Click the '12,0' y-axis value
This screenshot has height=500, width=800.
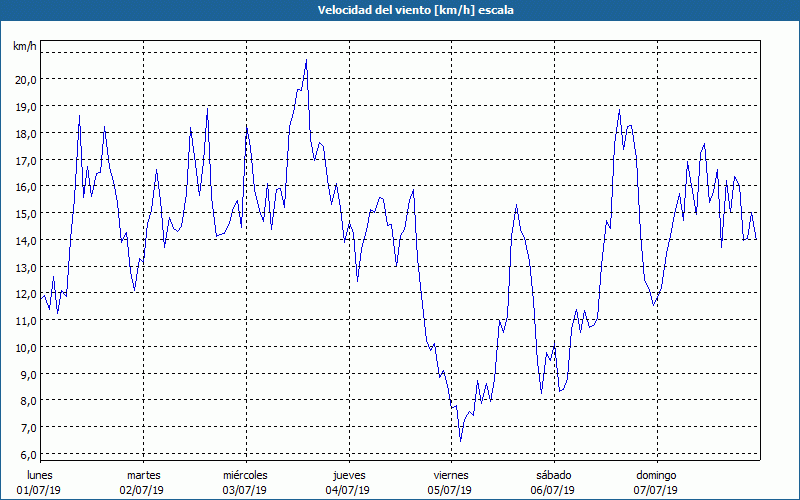click(x=27, y=294)
